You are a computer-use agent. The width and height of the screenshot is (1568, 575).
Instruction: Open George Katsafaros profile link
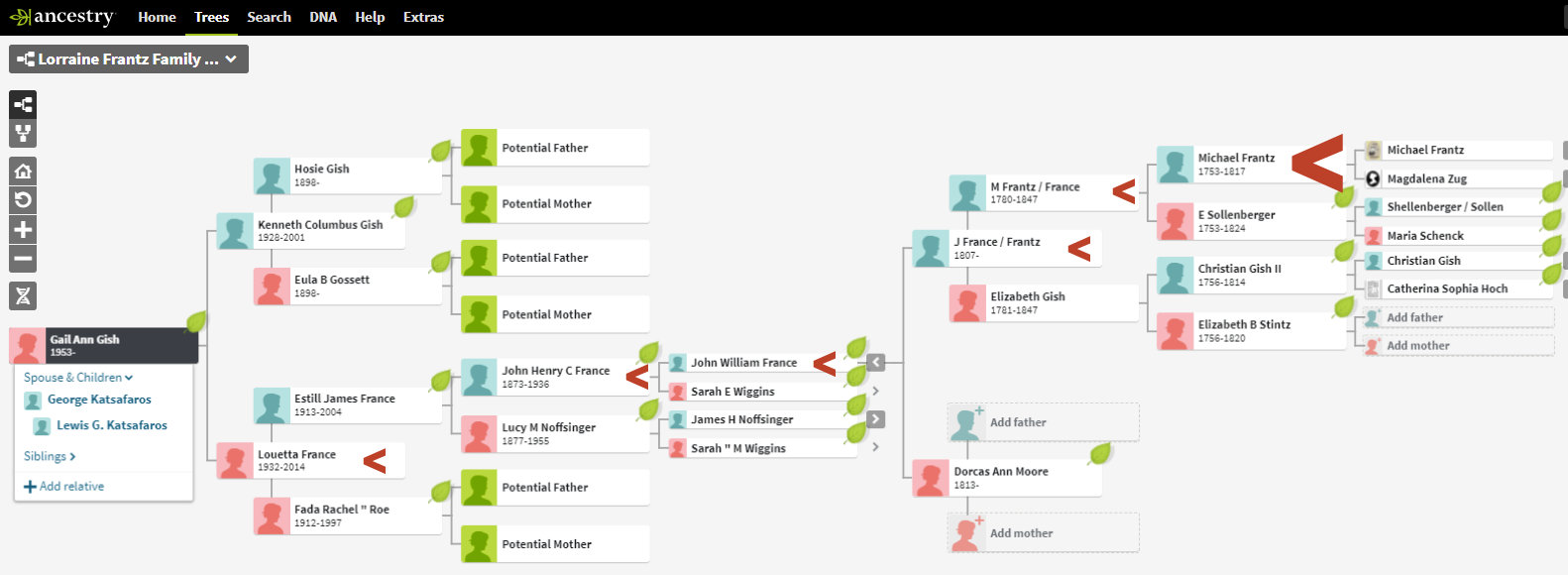[99, 400]
